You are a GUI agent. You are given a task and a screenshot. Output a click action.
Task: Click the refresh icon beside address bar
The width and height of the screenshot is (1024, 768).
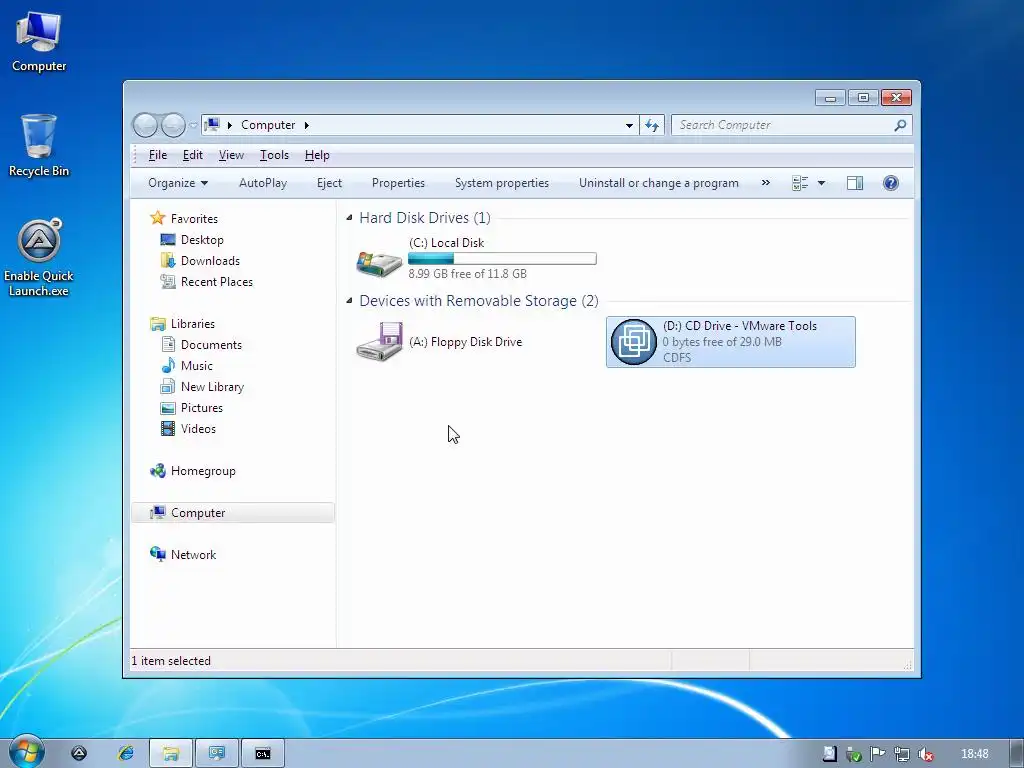click(652, 125)
